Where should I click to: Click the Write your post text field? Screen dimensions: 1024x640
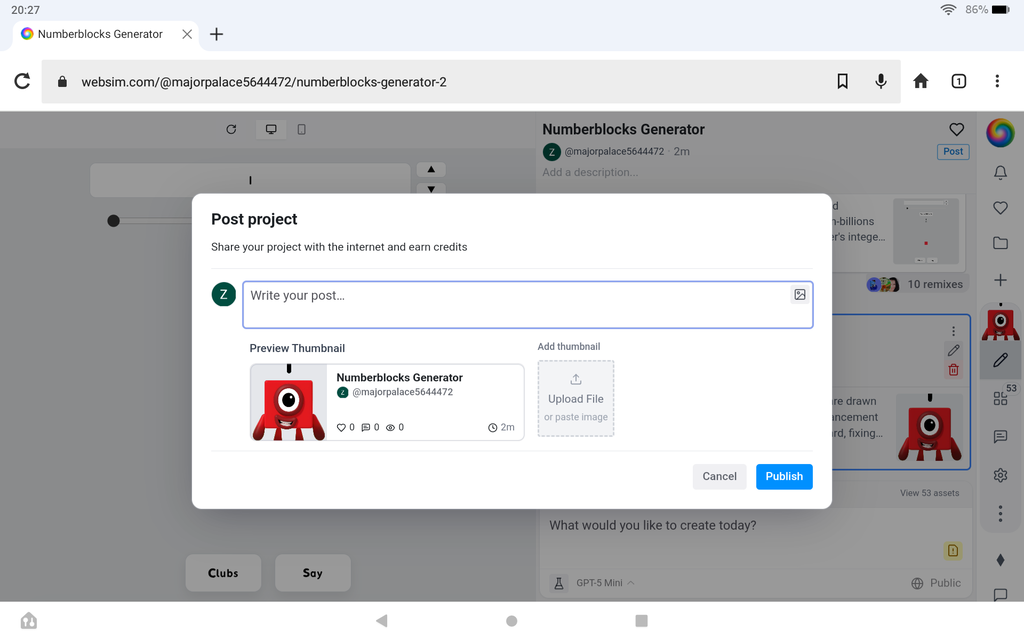click(528, 304)
